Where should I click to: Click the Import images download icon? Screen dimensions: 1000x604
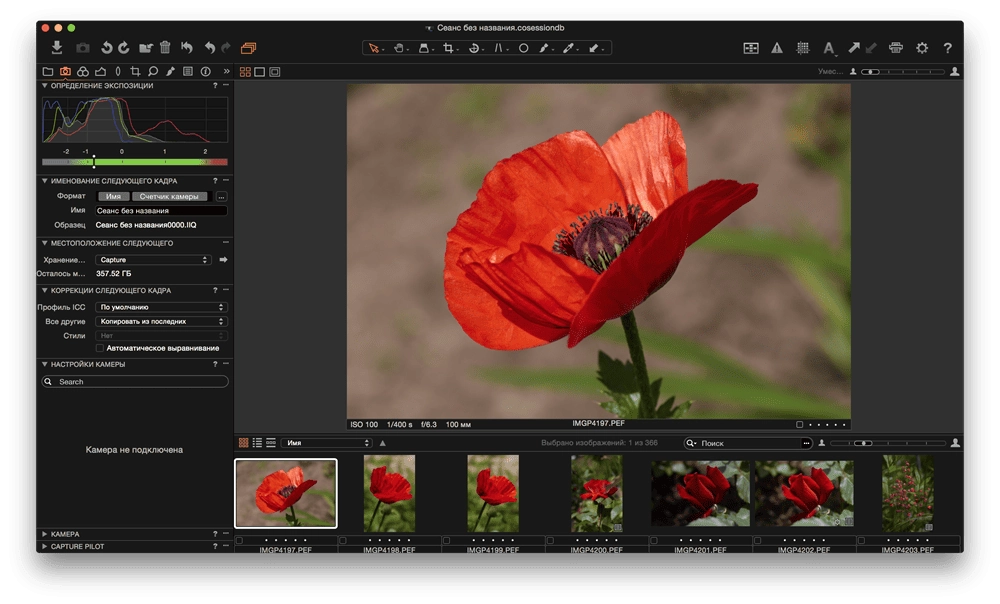pyautogui.click(x=57, y=47)
